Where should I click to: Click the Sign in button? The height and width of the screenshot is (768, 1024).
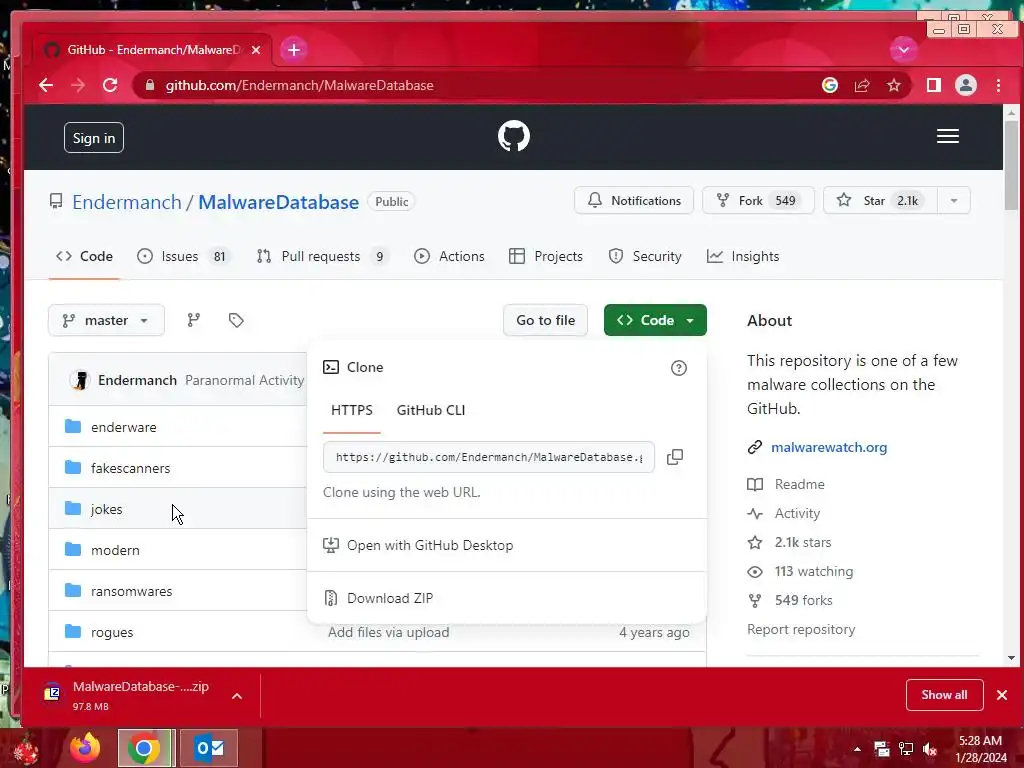tap(94, 138)
